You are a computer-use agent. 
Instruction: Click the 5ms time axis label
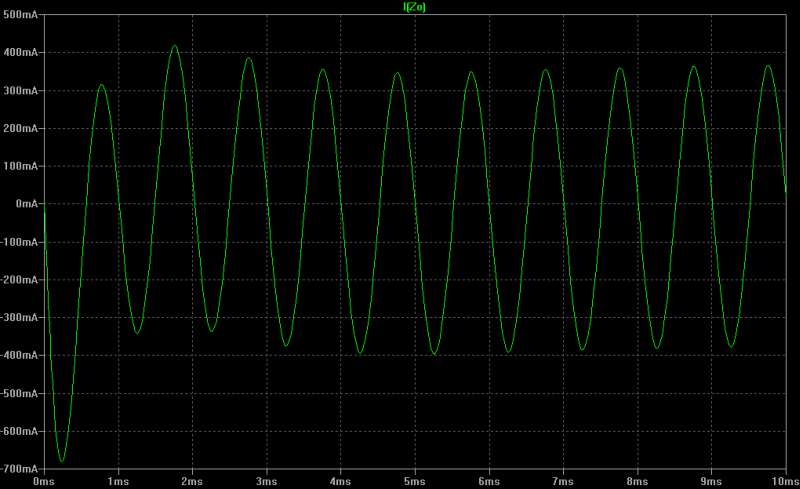click(414, 481)
